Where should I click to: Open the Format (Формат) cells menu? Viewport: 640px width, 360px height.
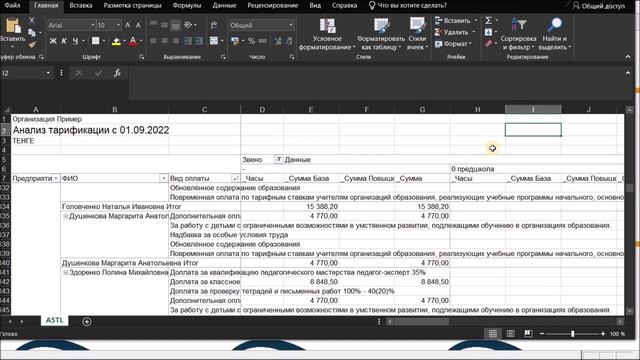pyautogui.click(x=453, y=44)
